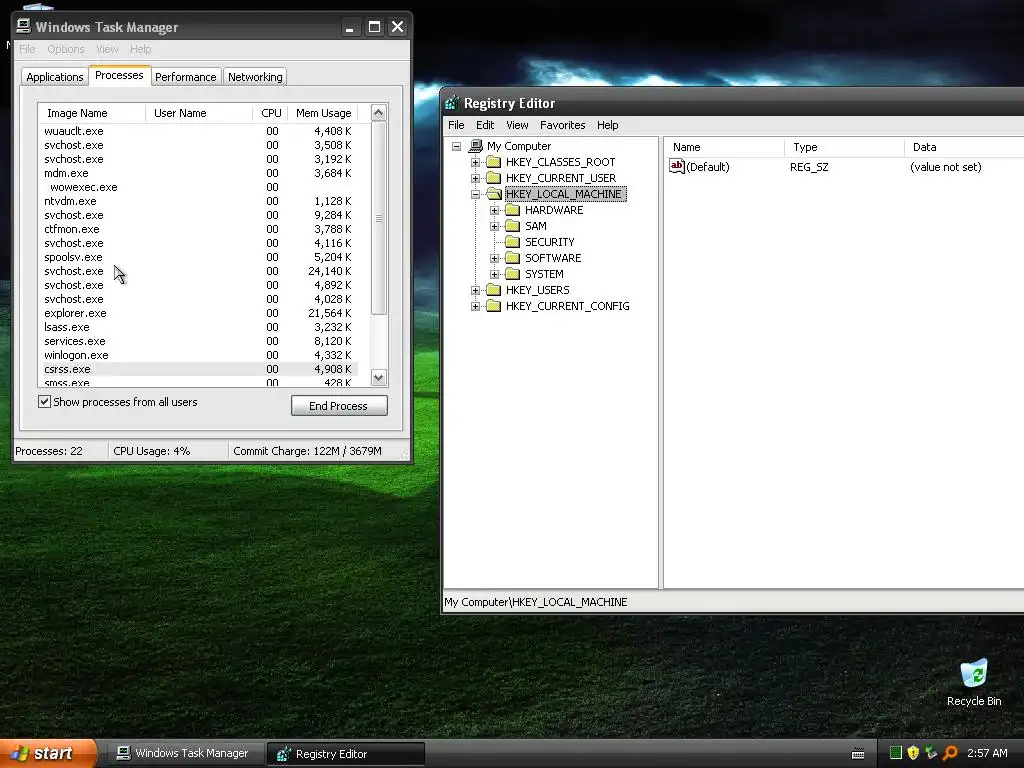This screenshot has width=1024, height=768.
Task: Click the safely remove hardware tray icon
Action: (x=931, y=753)
